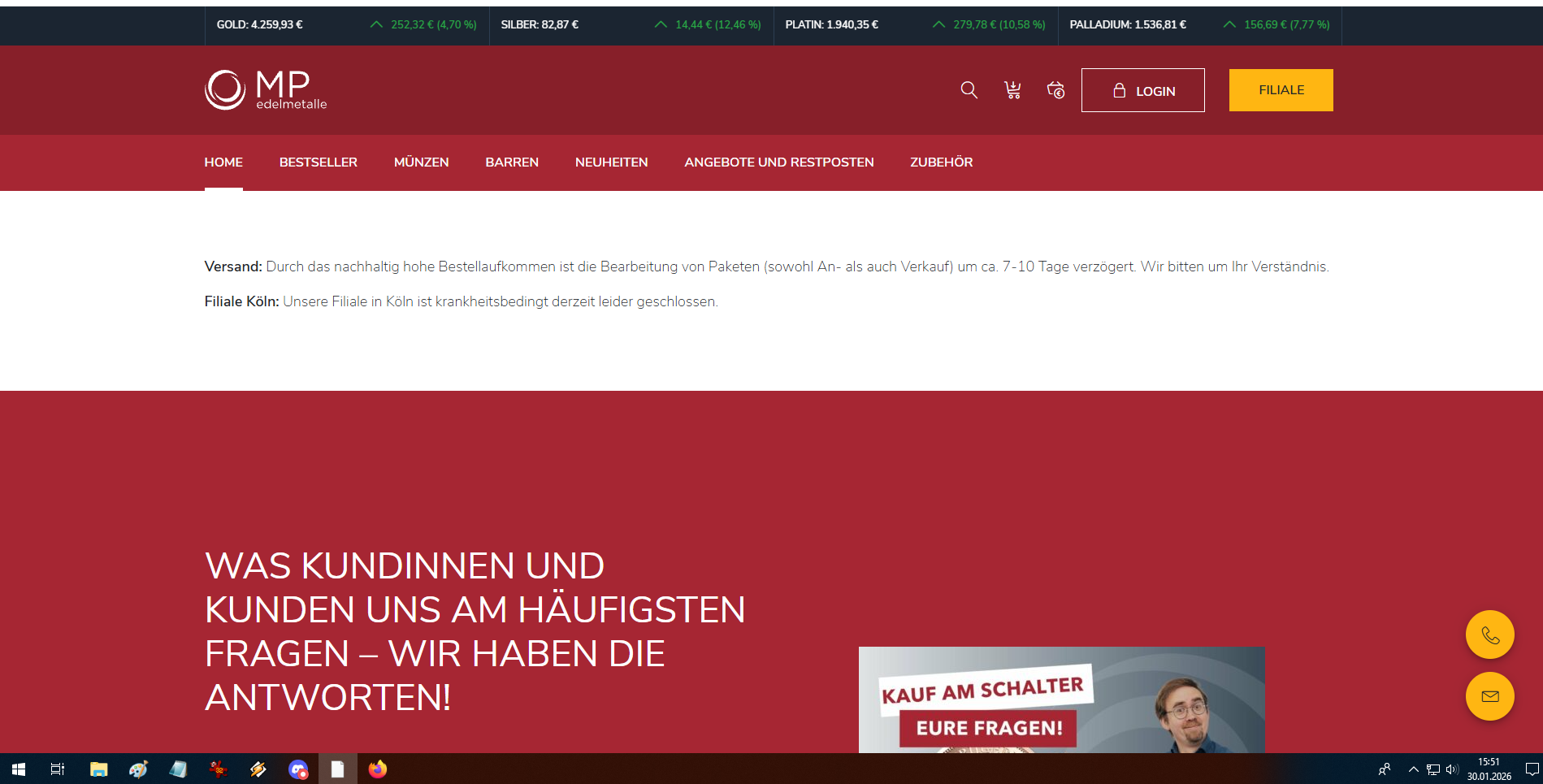Click the round email contact button
Image resolution: width=1543 pixels, height=784 pixels.
(x=1489, y=696)
